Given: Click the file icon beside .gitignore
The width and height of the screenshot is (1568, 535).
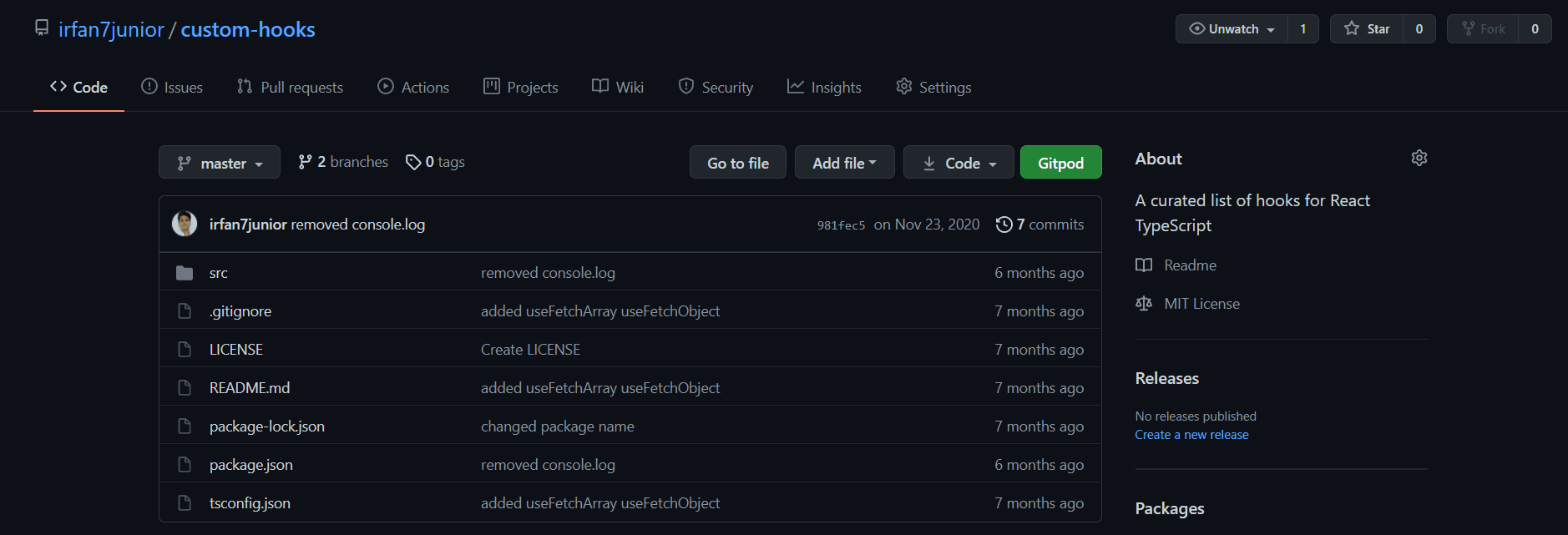Looking at the screenshot, I should (x=185, y=311).
